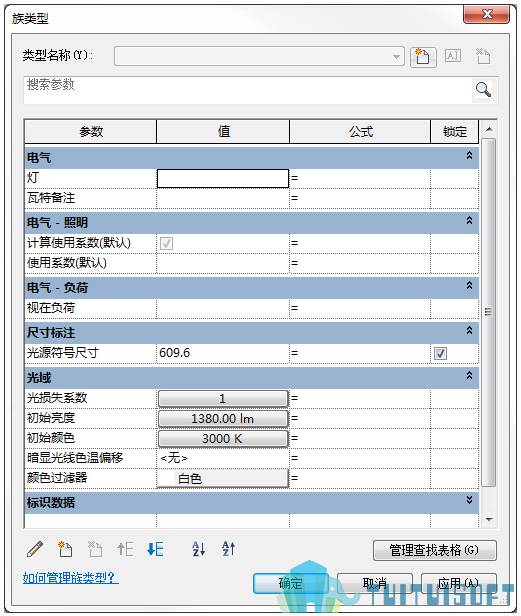Screen dimensions: 521x616
Task: Click the 公式 column header
Action: tap(360, 132)
